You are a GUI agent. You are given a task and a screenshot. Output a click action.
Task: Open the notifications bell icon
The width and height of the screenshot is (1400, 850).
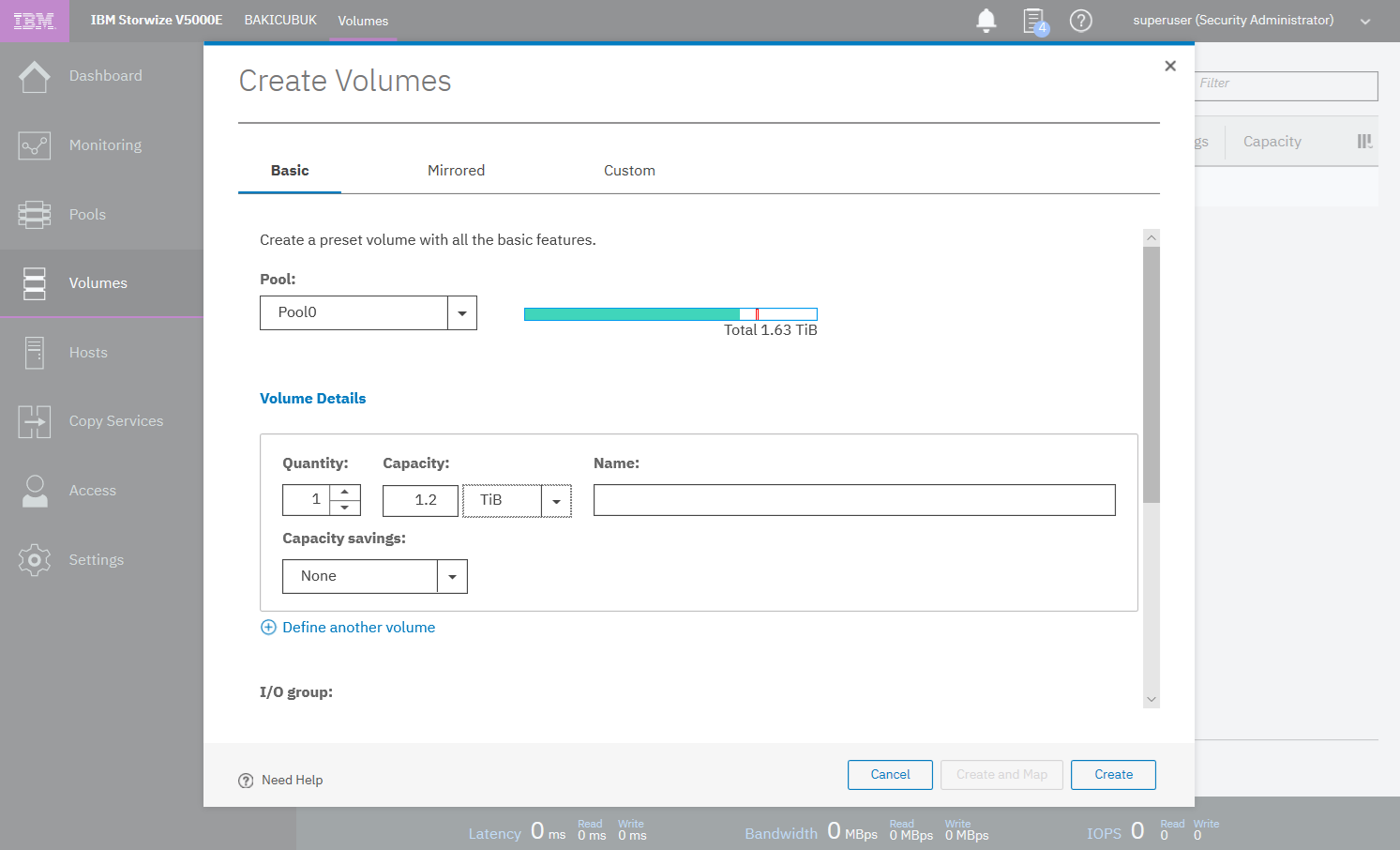coord(986,21)
